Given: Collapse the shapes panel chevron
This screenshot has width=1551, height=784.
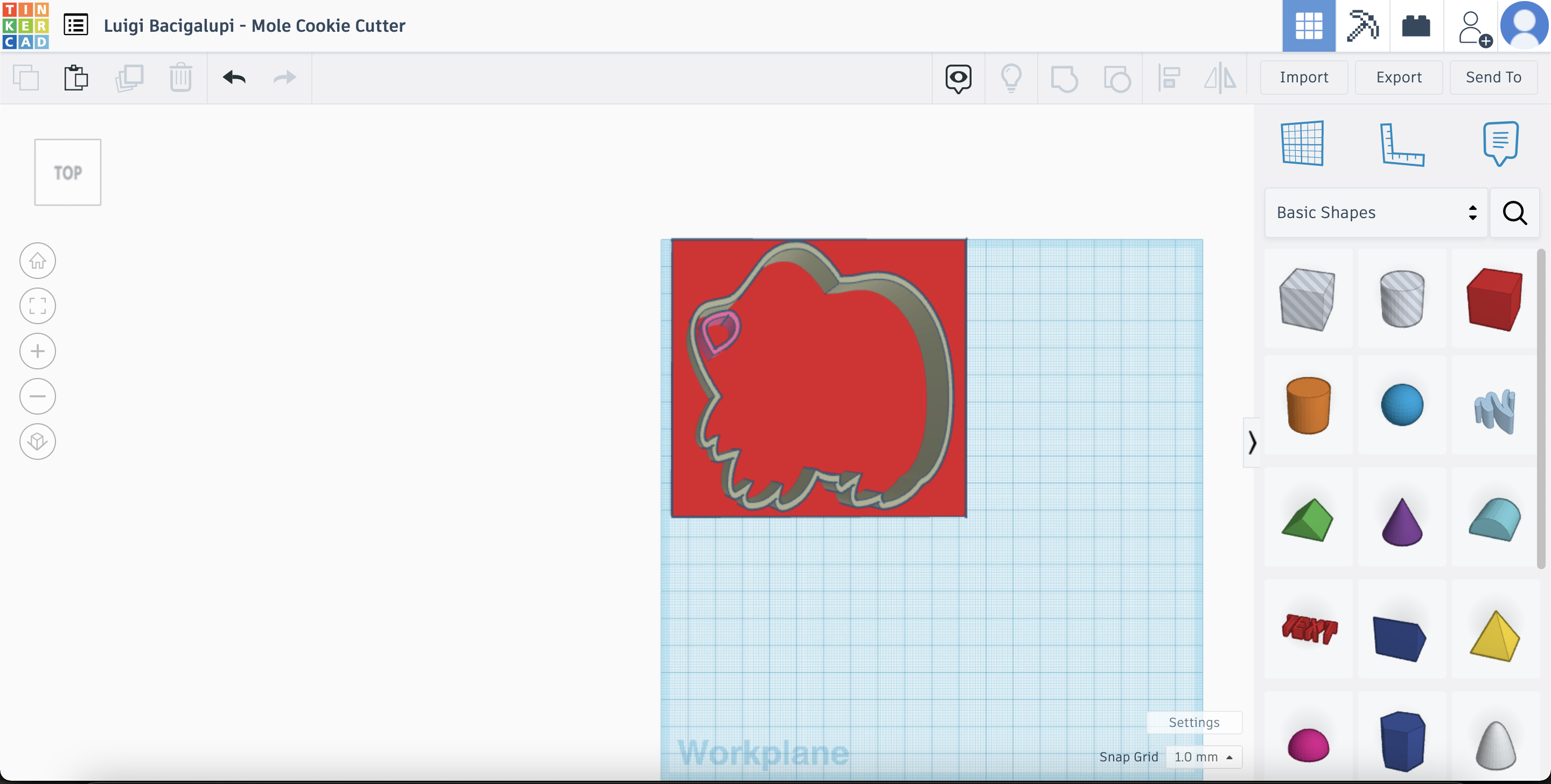Looking at the screenshot, I should [1252, 442].
